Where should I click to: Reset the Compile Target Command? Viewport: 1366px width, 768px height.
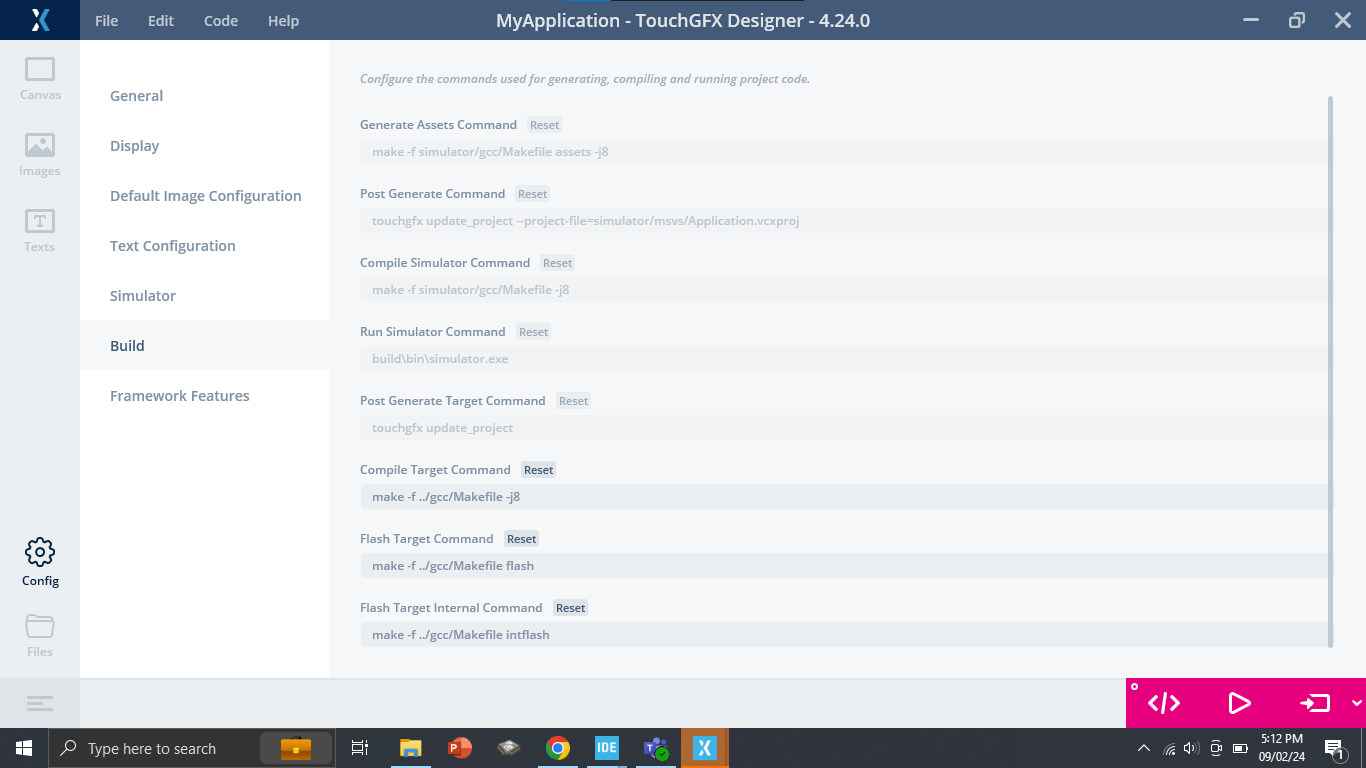tap(538, 469)
